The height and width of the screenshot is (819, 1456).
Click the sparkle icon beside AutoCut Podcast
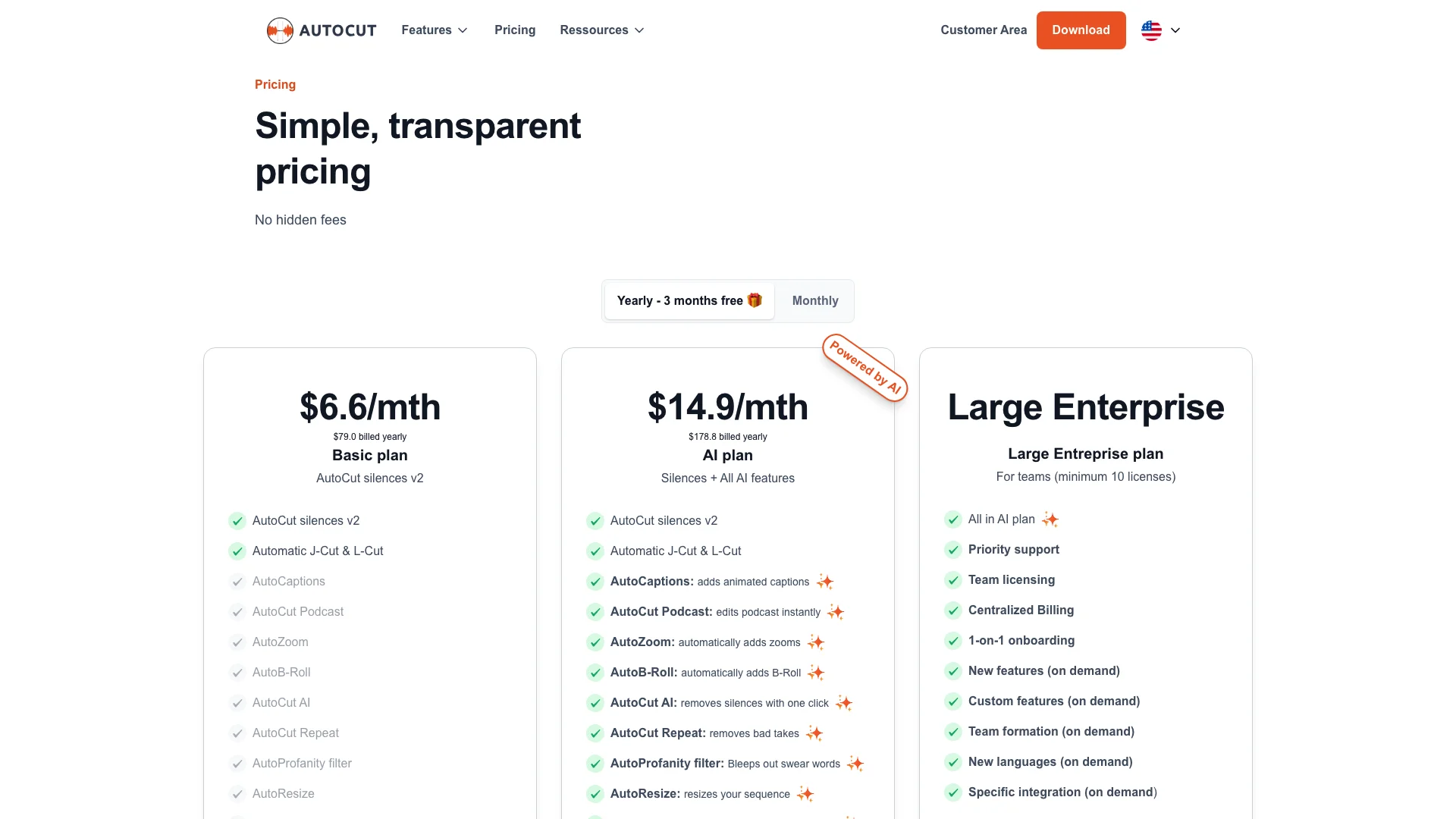pyautogui.click(x=836, y=612)
